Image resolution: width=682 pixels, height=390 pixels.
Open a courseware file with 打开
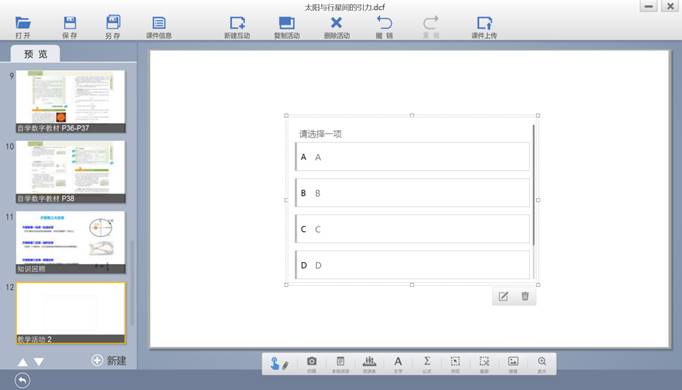(23, 27)
